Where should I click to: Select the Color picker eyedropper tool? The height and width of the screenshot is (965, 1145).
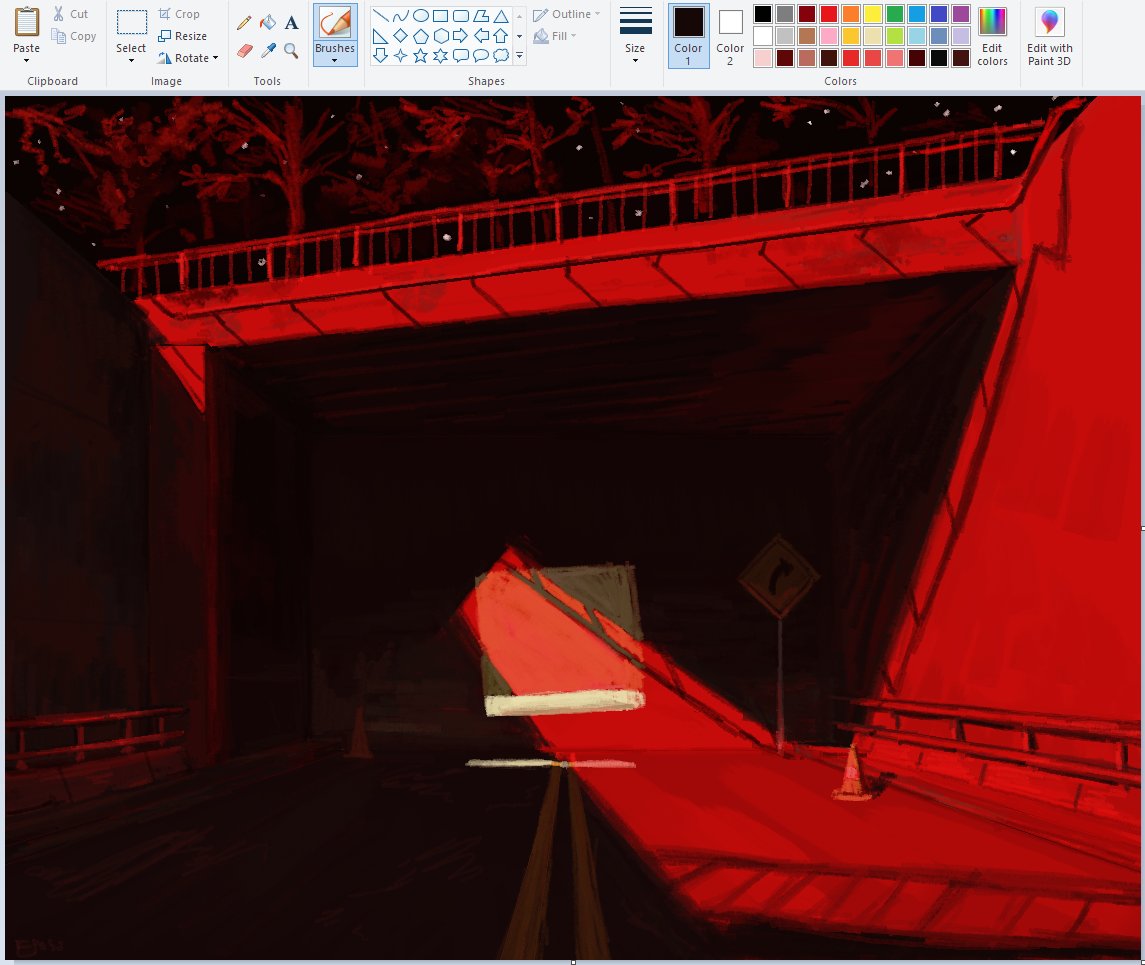(x=268, y=50)
